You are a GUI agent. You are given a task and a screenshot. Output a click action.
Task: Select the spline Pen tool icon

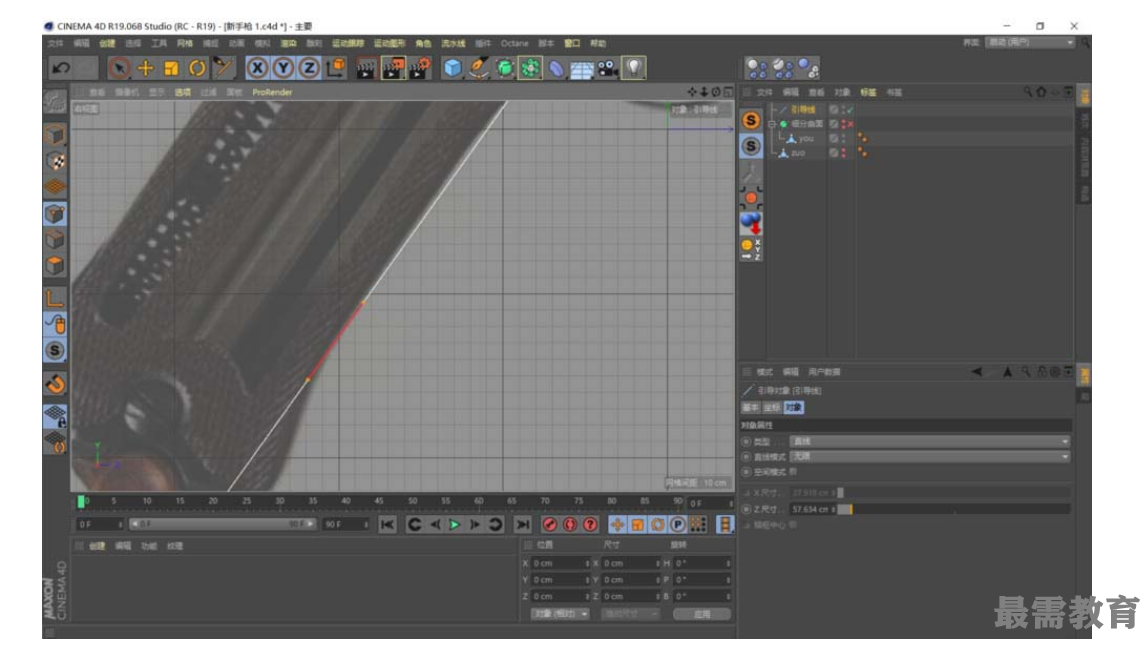pos(479,68)
